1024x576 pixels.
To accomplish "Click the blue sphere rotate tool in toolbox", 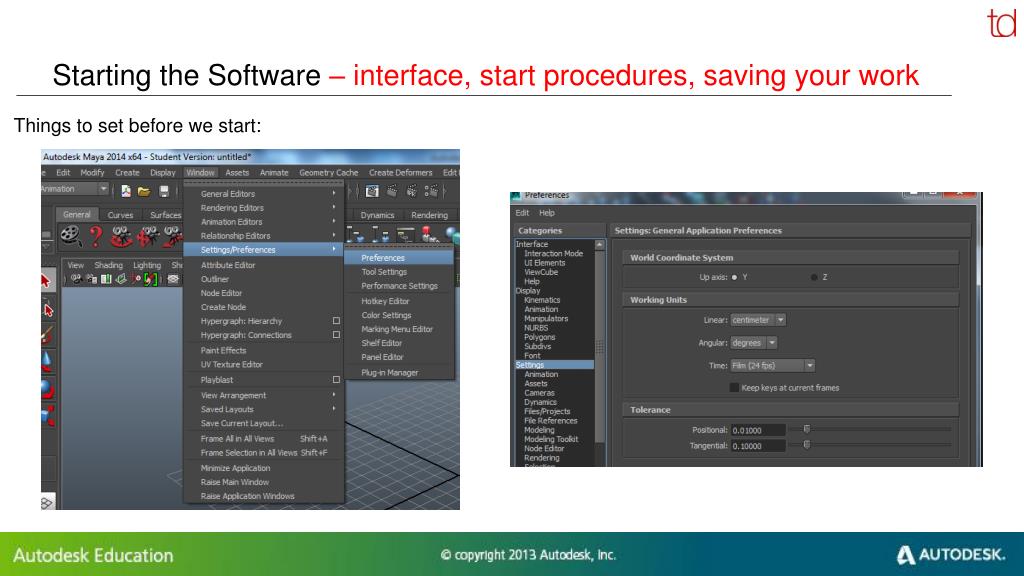I will [47, 389].
